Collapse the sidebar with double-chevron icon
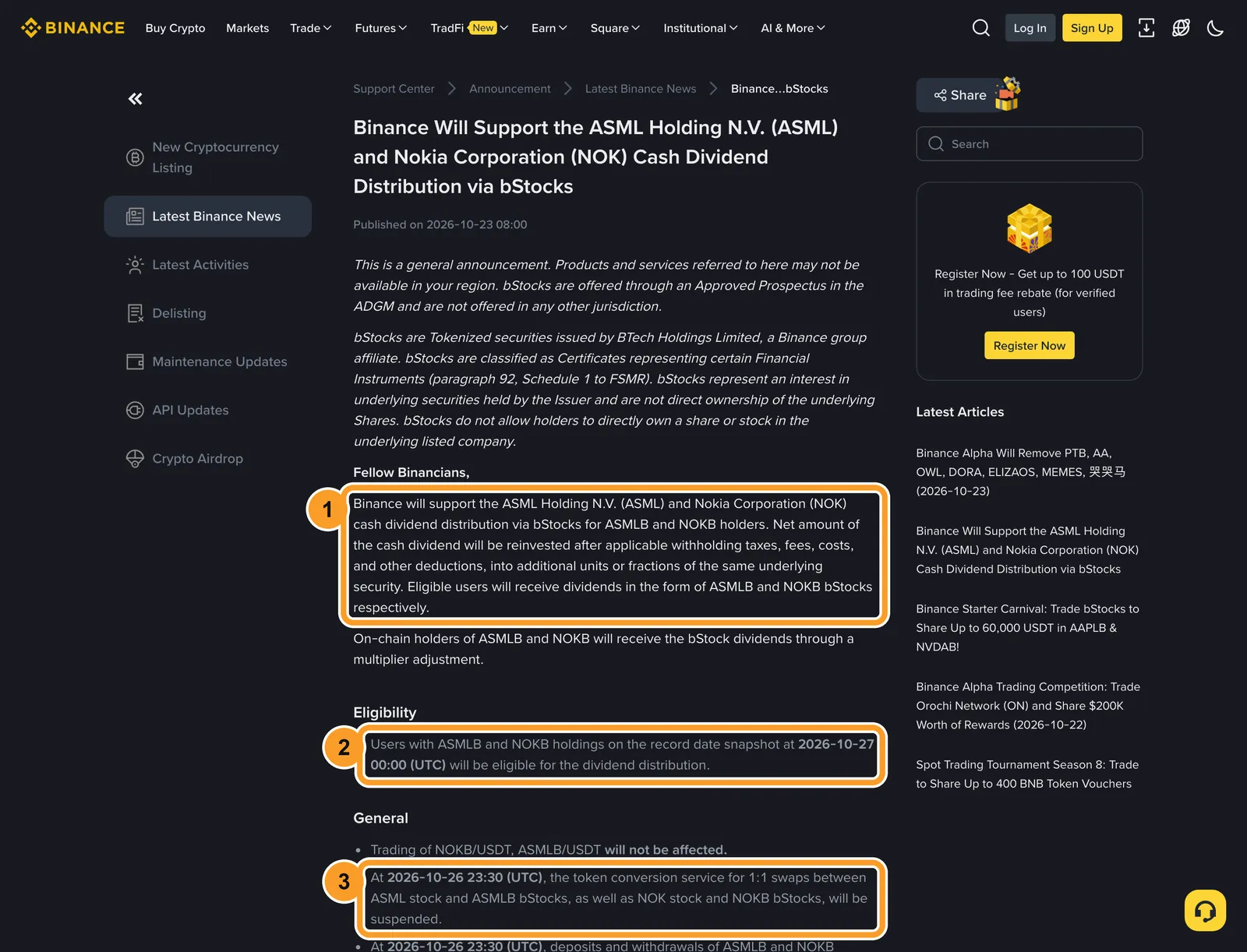The height and width of the screenshot is (952, 1247). click(136, 99)
